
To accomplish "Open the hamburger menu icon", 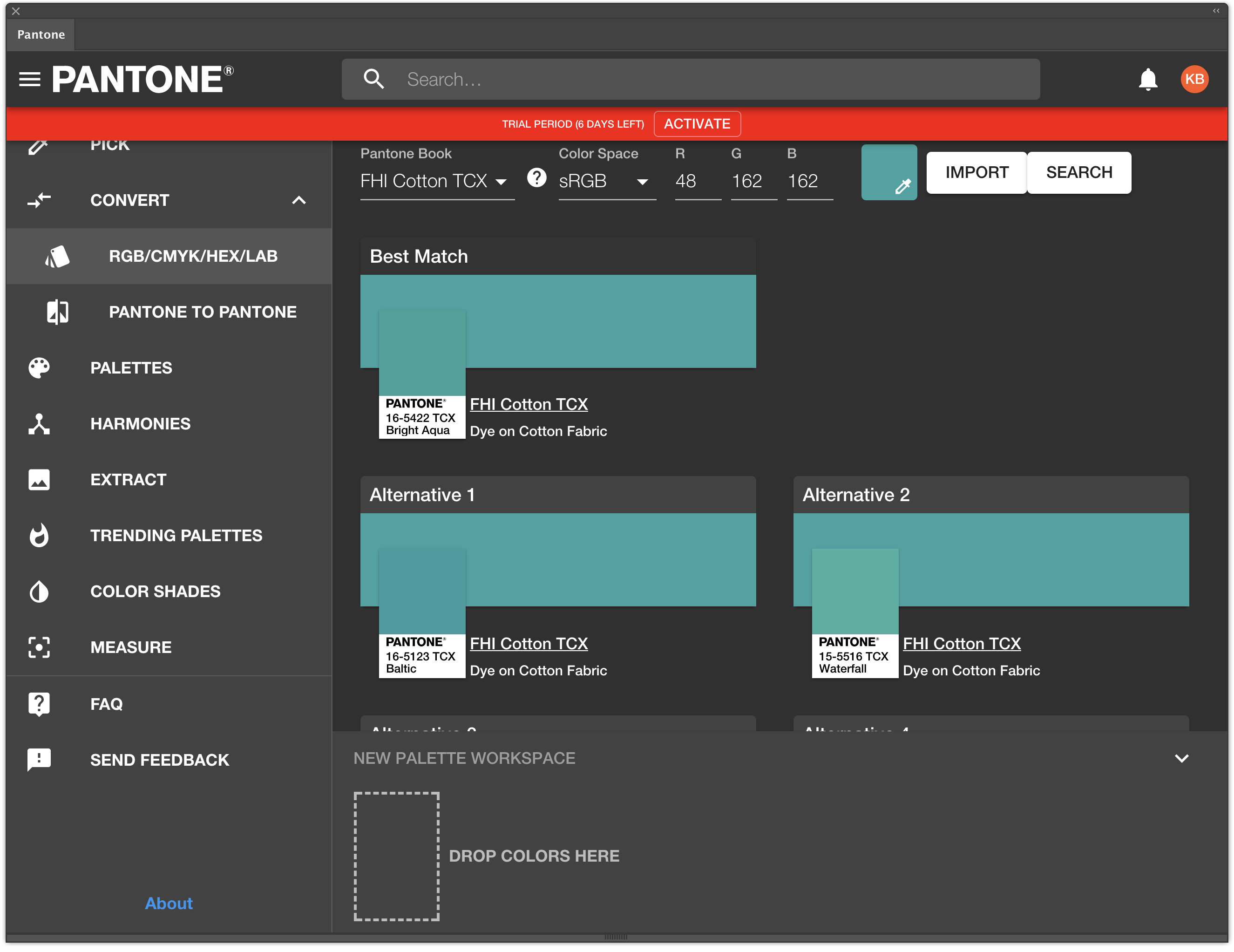I will pyautogui.click(x=29, y=79).
